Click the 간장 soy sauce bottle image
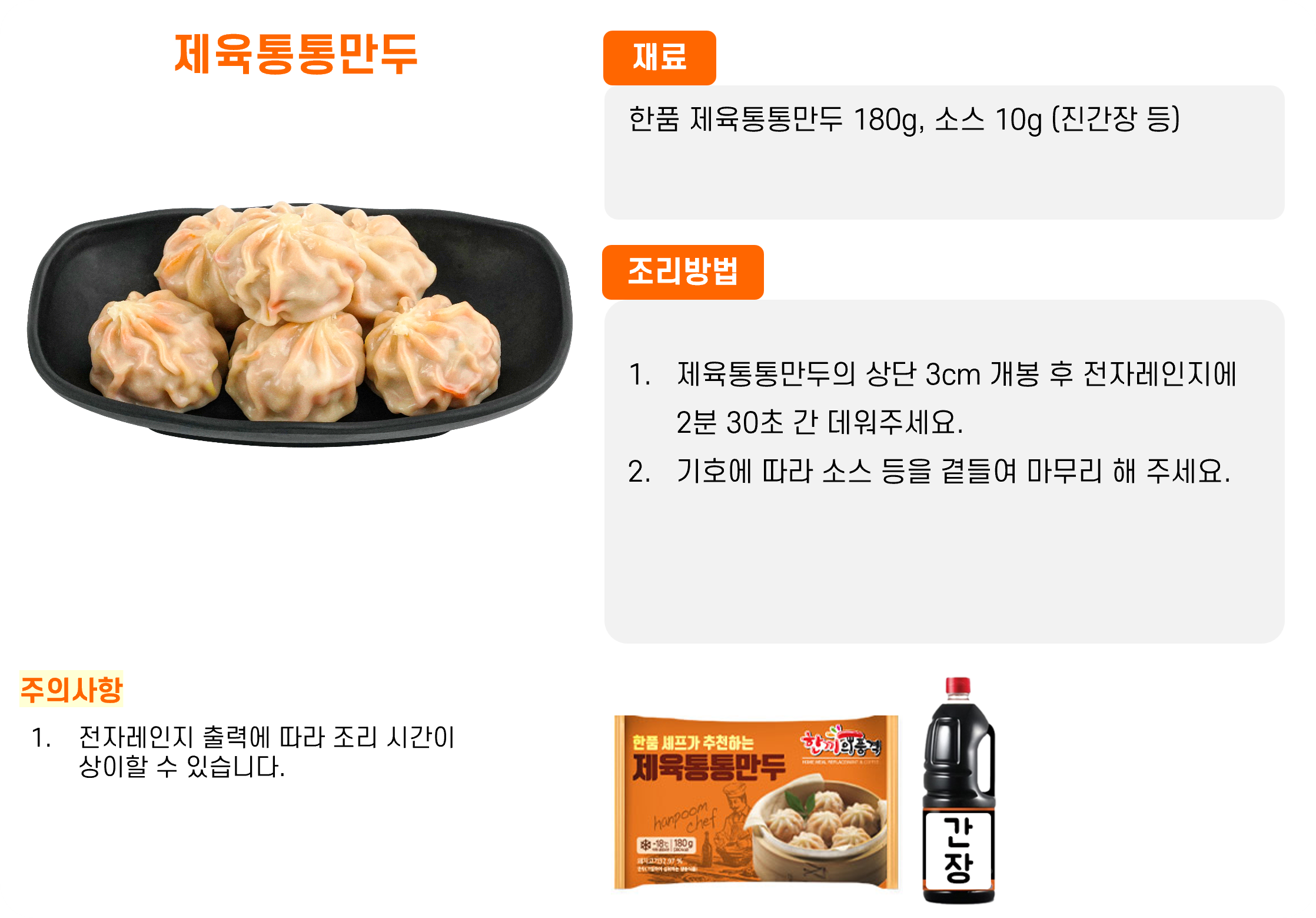 click(x=958, y=790)
